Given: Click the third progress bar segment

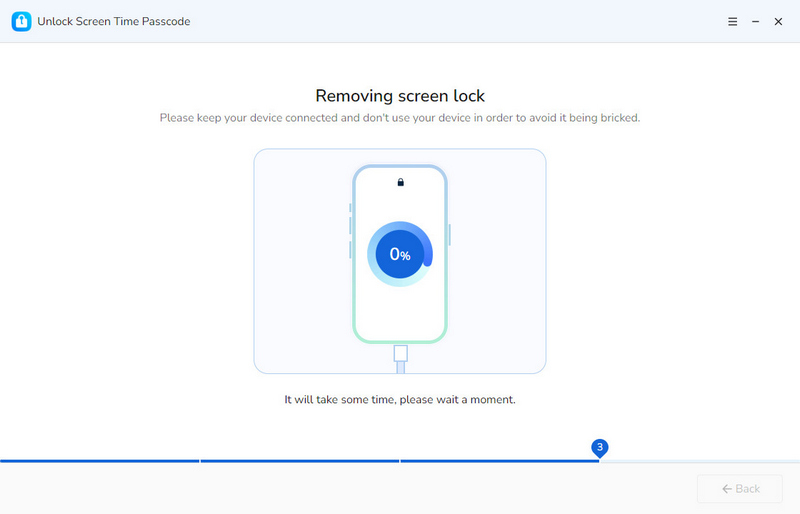Looking at the screenshot, I should click(500, 461).
